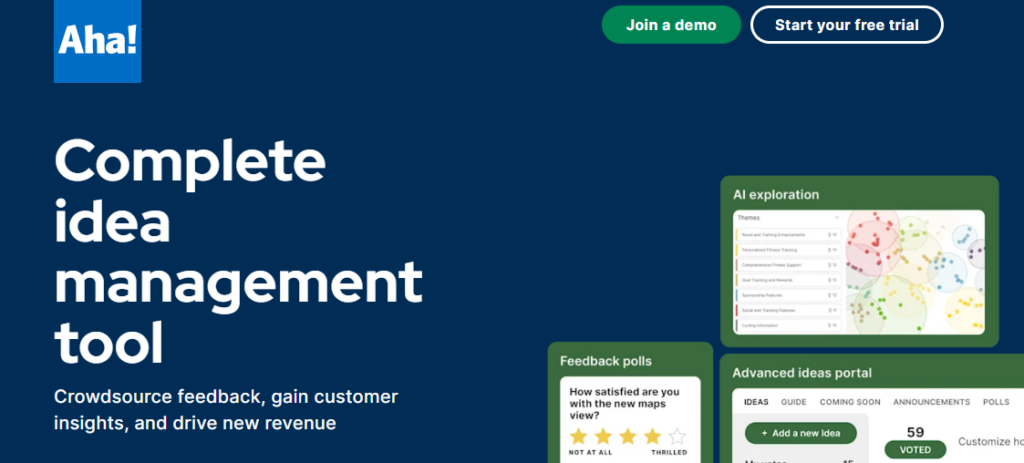Click the Feedback polls card title
1024x463 pixels.
point(605,361)
